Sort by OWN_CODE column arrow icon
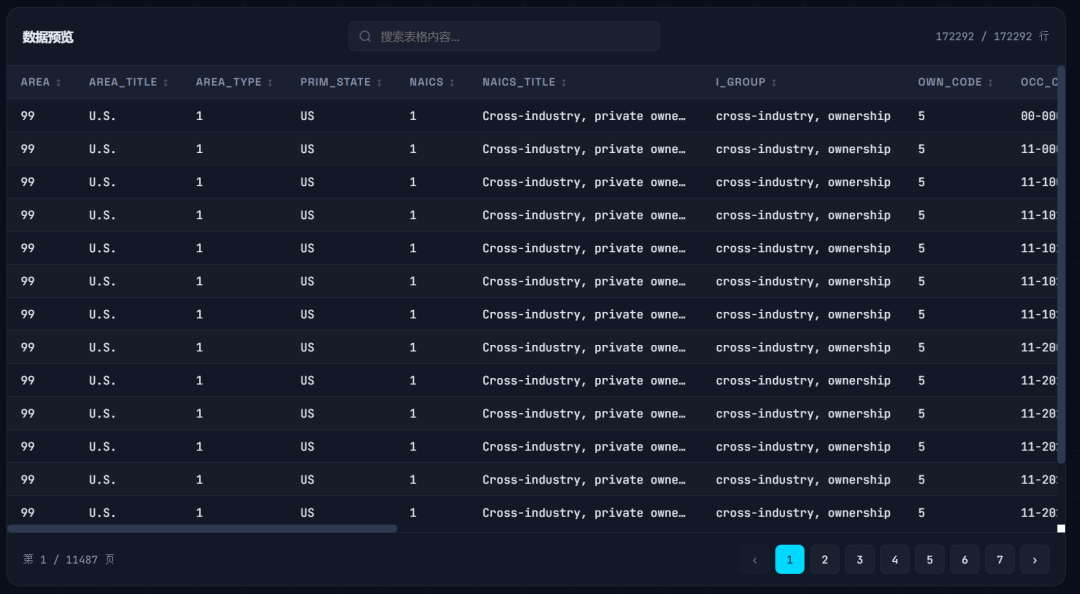The image size is (1080, 594). click(990, 83)
